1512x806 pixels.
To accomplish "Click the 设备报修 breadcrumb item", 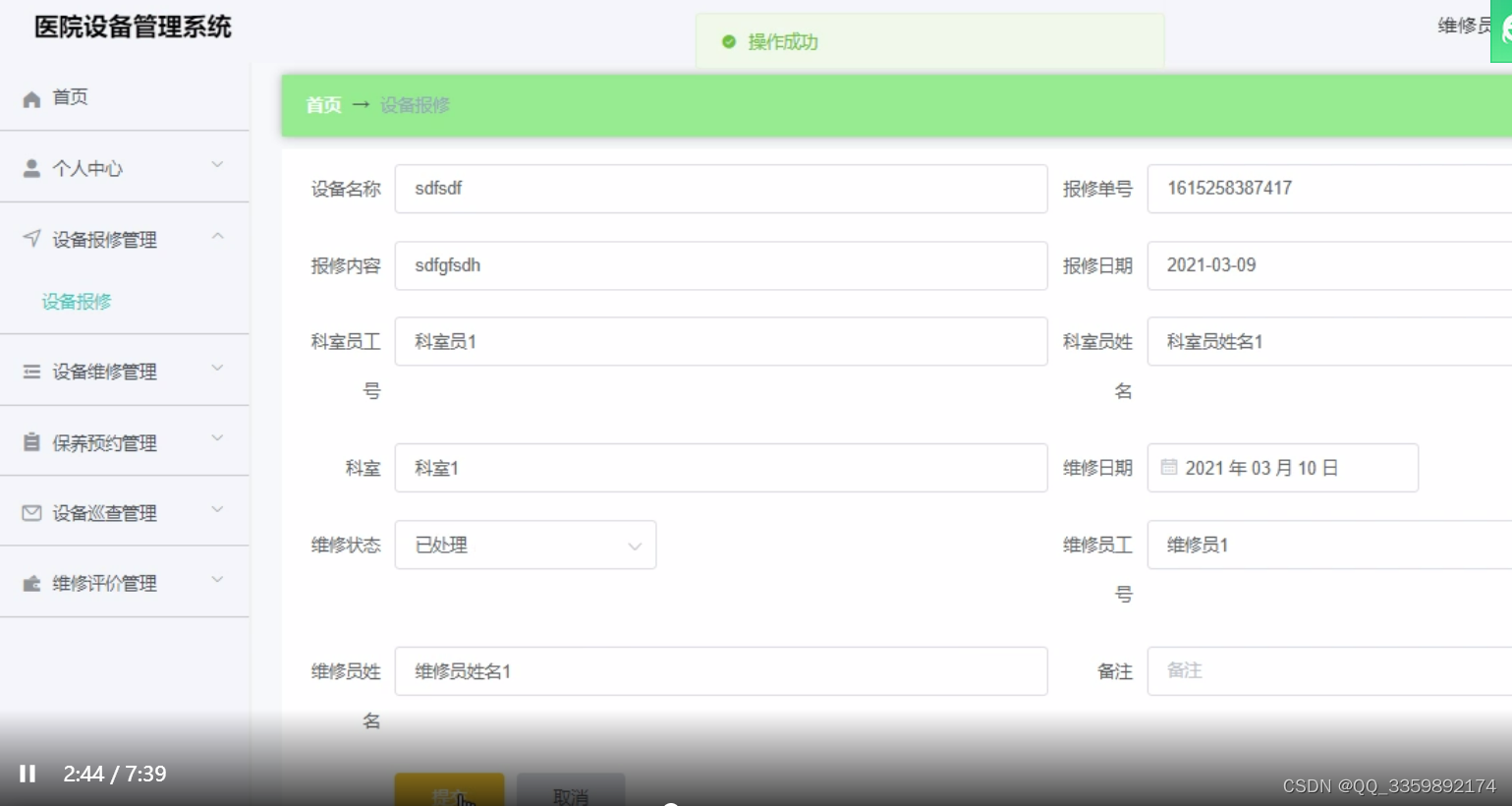I will tap(415, 105).
